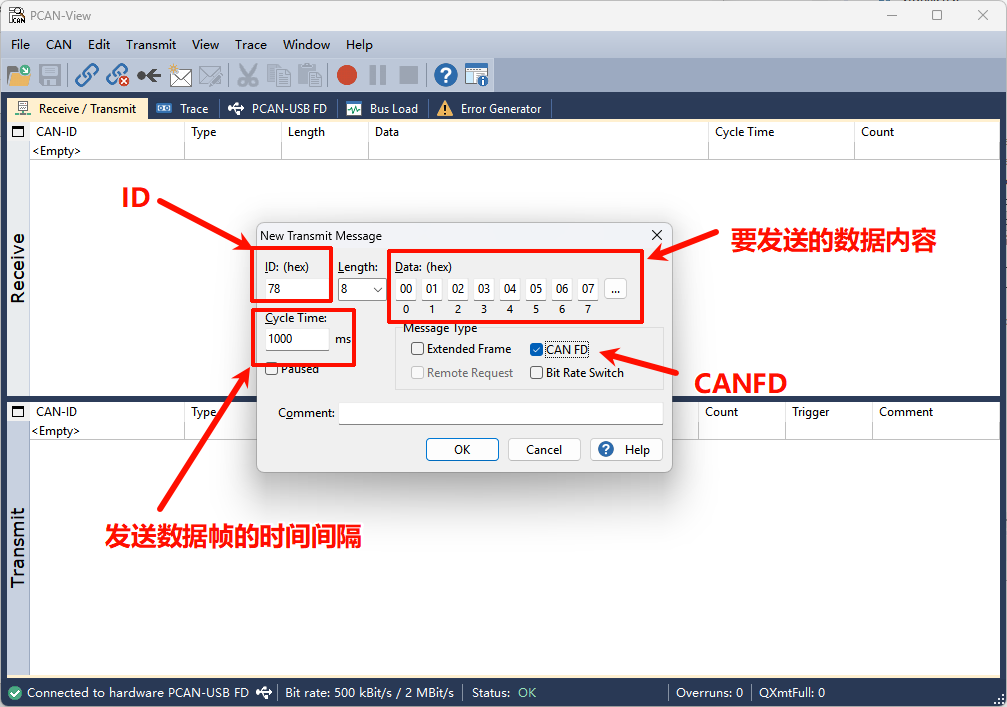Click OK in New Transmit Message dialog
Viewport: 1007px width, 707px height.
coord(462,450)
